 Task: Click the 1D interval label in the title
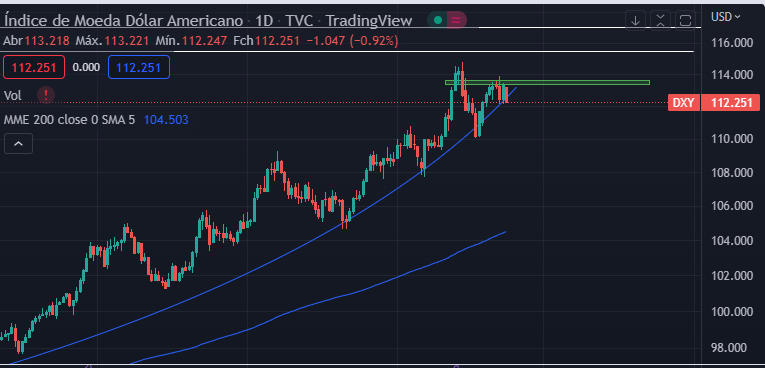click(x=264, y=20)
